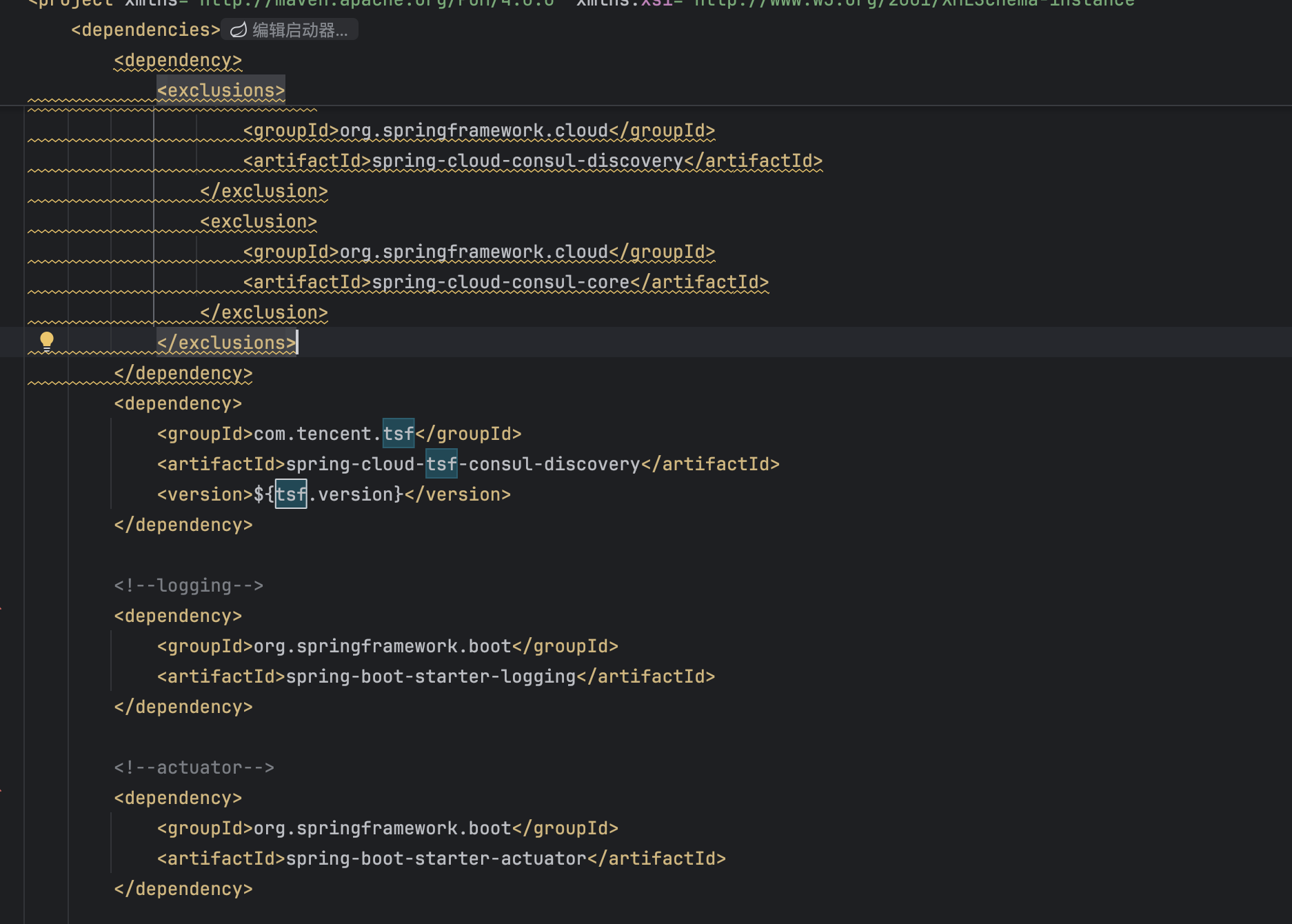Click the ${tsf.version} version line
Screen dimensions: 1292x924
point(334,494)
